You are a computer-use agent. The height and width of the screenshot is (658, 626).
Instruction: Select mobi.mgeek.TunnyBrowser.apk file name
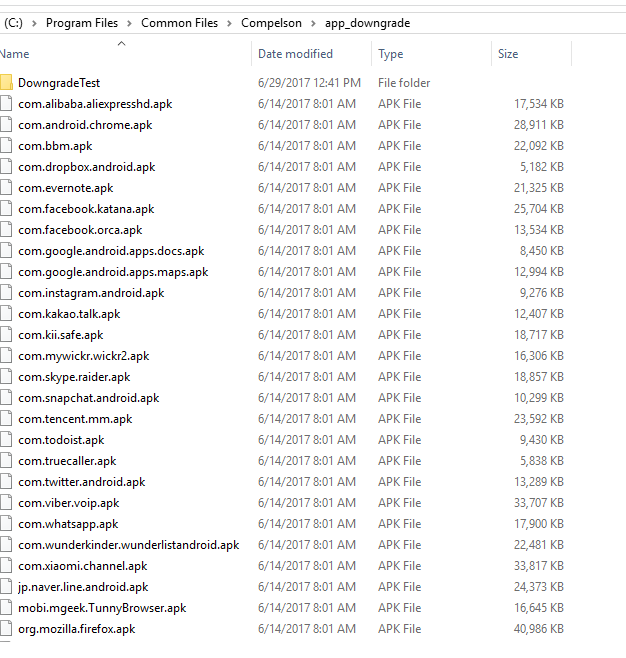(x=102, y=608)
